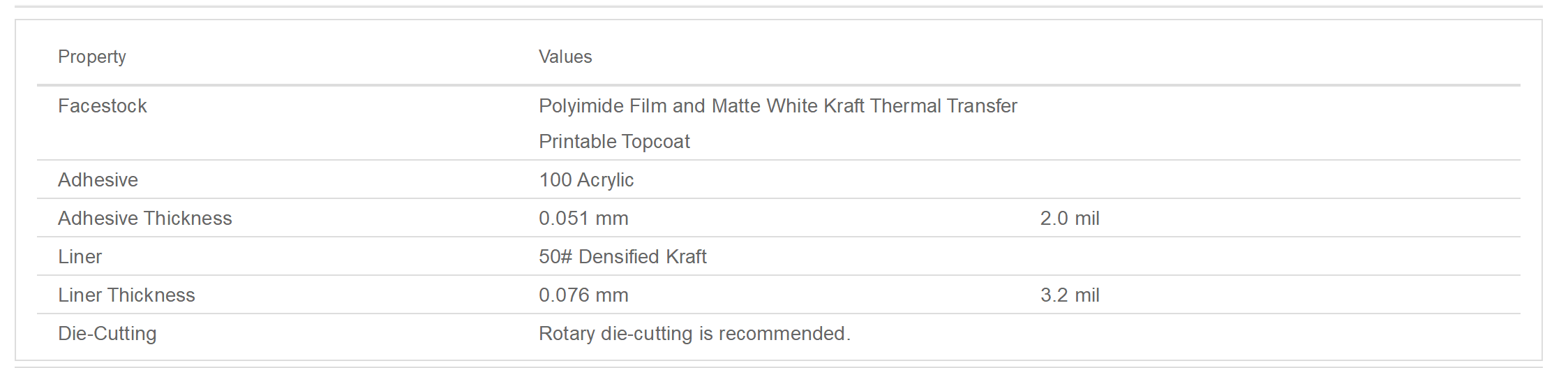This screenshot has height=368, width=1568.
Task: Select the Liner row label
Action: pyautogui.click(x=80, y=256)
